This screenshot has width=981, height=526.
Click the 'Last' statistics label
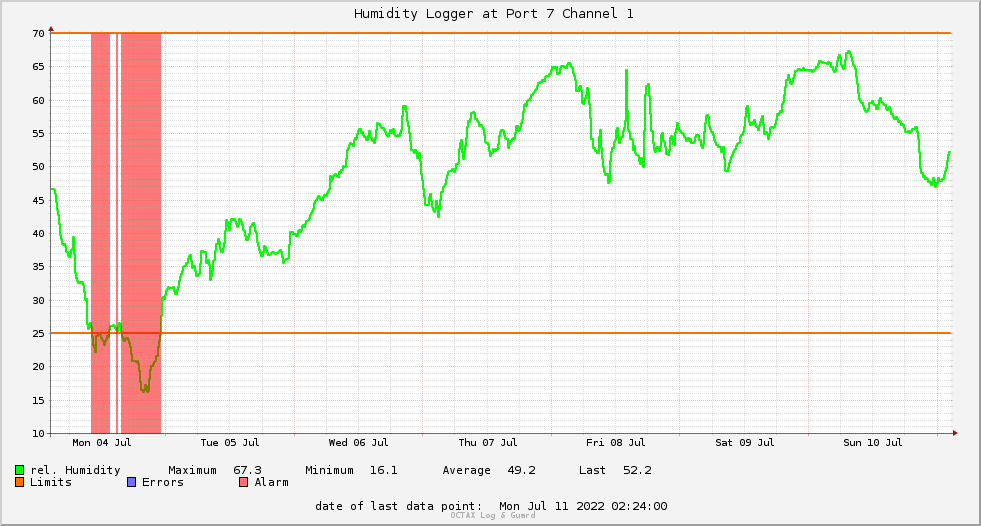(x=592, y=470)
